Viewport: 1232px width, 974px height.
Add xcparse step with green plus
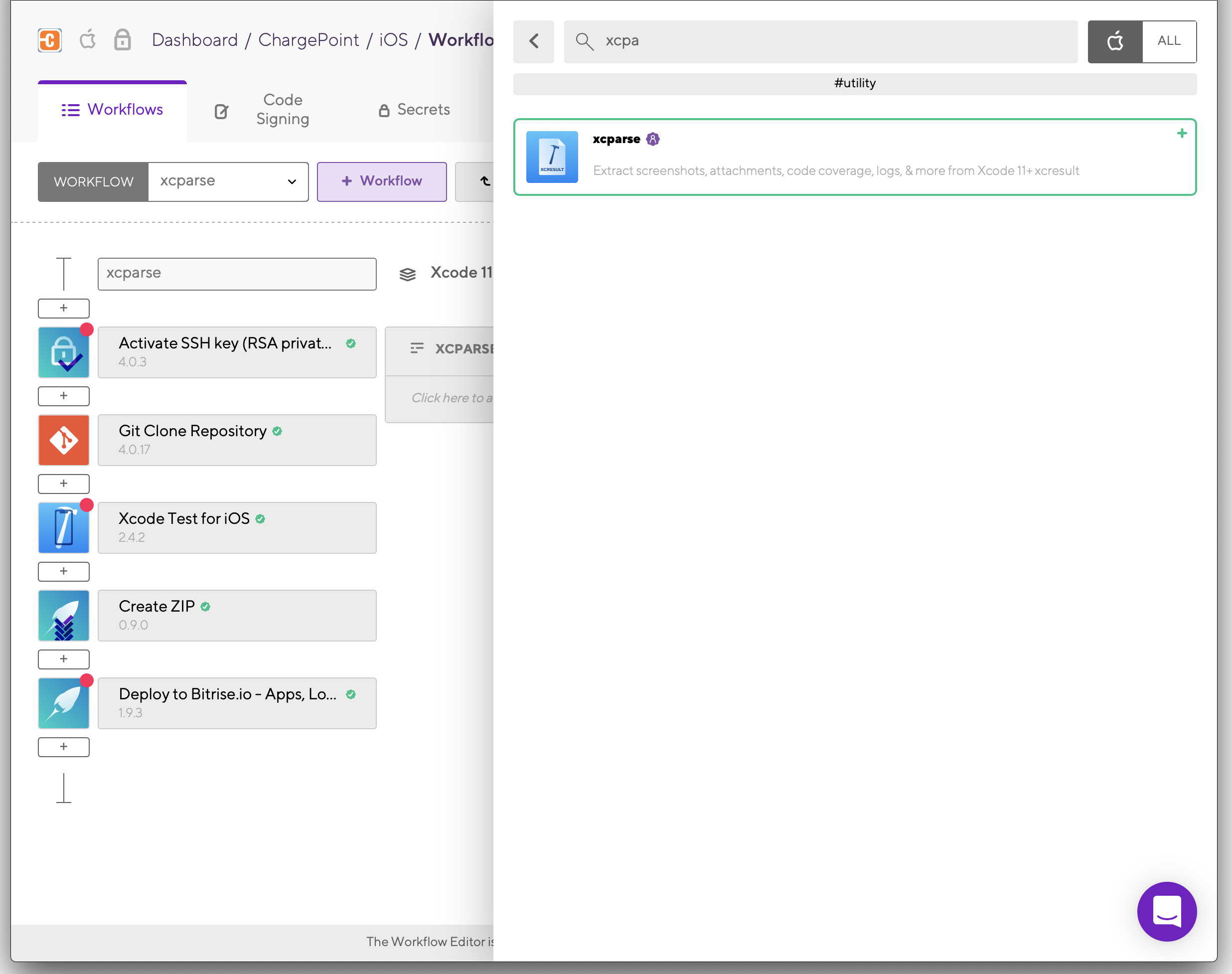(1181, 134)
